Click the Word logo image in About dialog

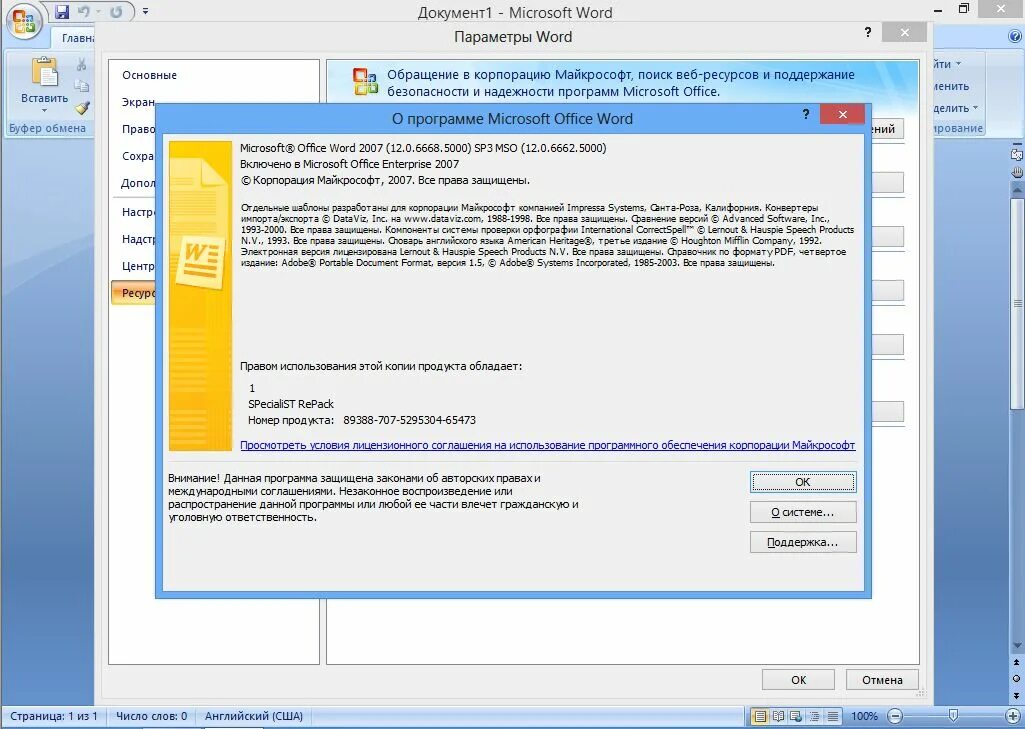(200, 296)
